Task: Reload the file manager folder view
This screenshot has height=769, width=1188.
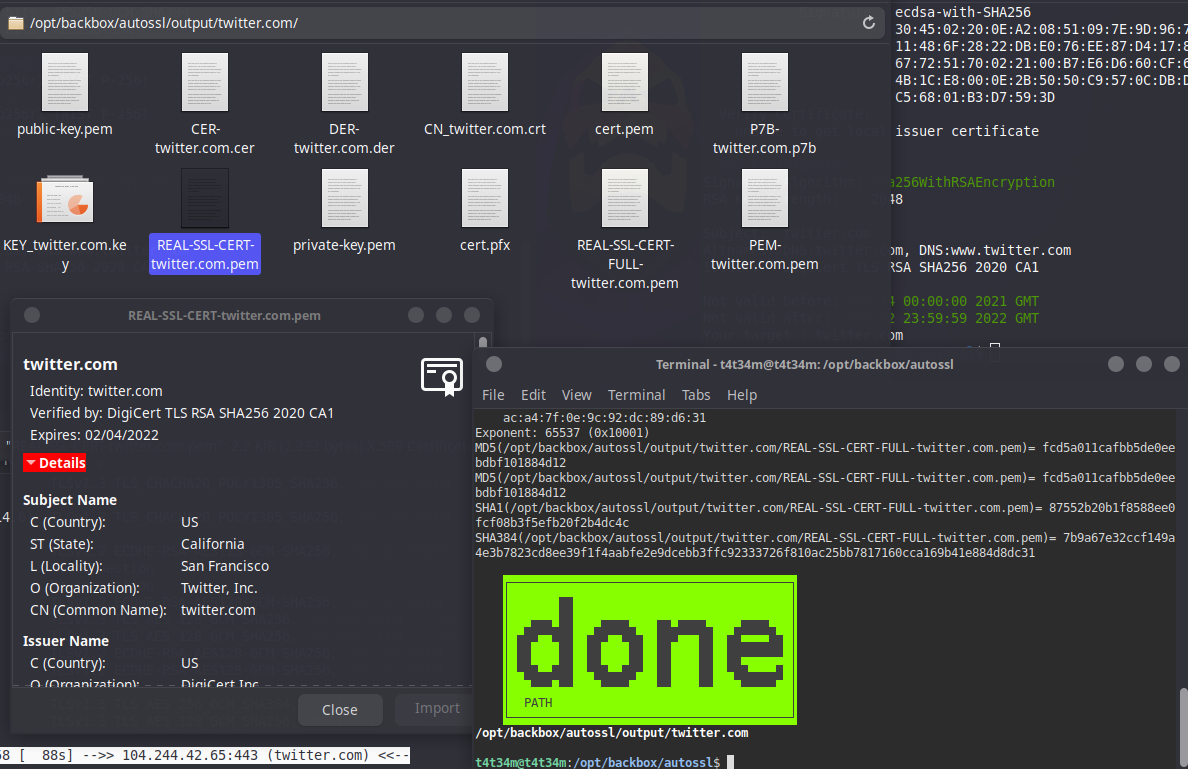Action: pyautogui.click(x=869, y=23)
